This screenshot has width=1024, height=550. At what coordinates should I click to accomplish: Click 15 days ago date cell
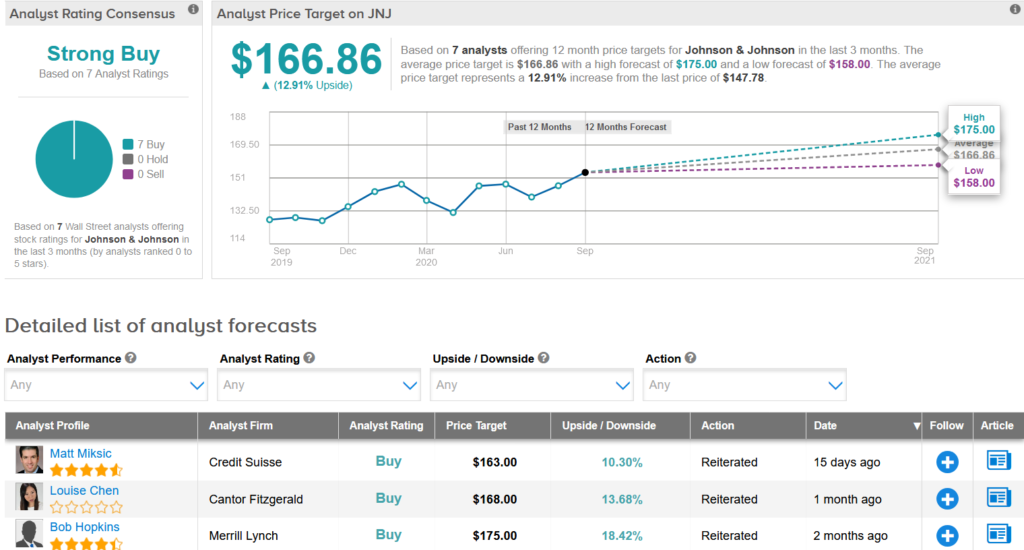tap(846, 462)
